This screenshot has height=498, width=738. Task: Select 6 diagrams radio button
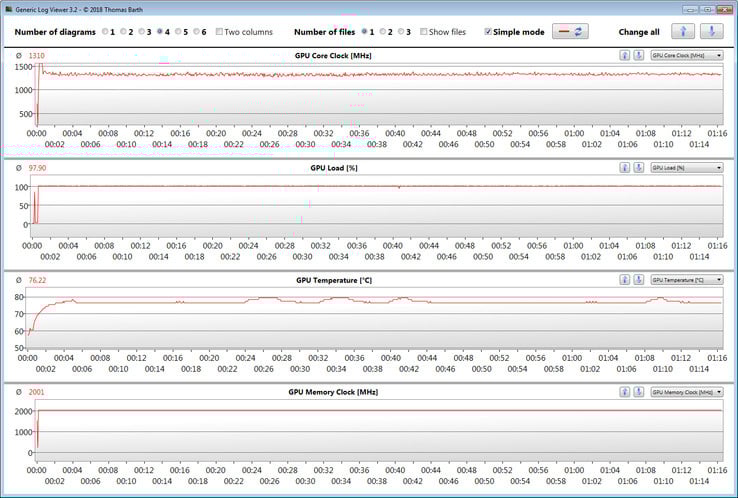point(197,32)
